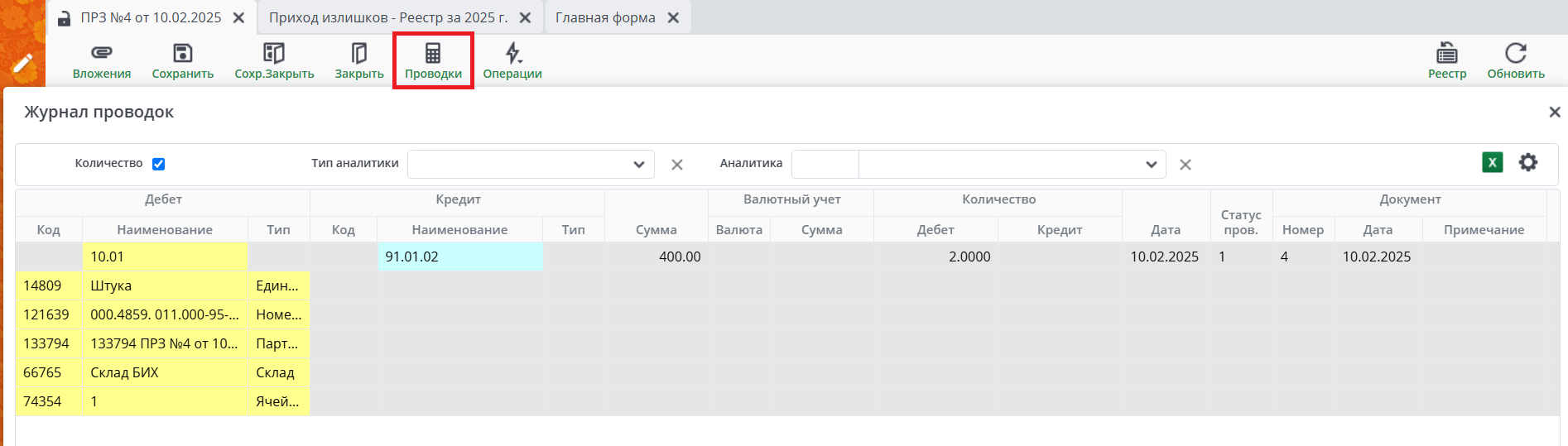Screen dimensions: 1568x446
Task: Uncheck the Количество checkbox
Action: point(159,164)
